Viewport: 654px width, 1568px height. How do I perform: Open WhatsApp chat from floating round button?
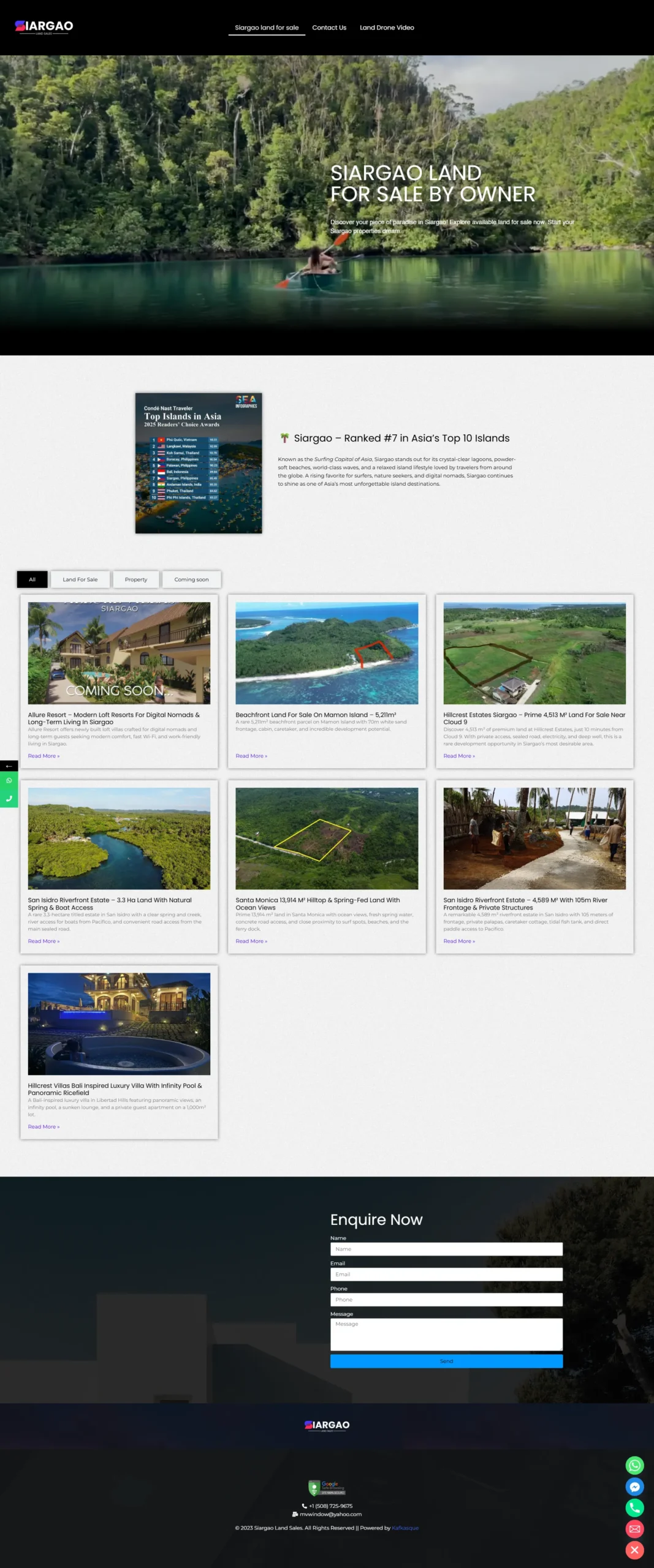tap(634, 1465)
